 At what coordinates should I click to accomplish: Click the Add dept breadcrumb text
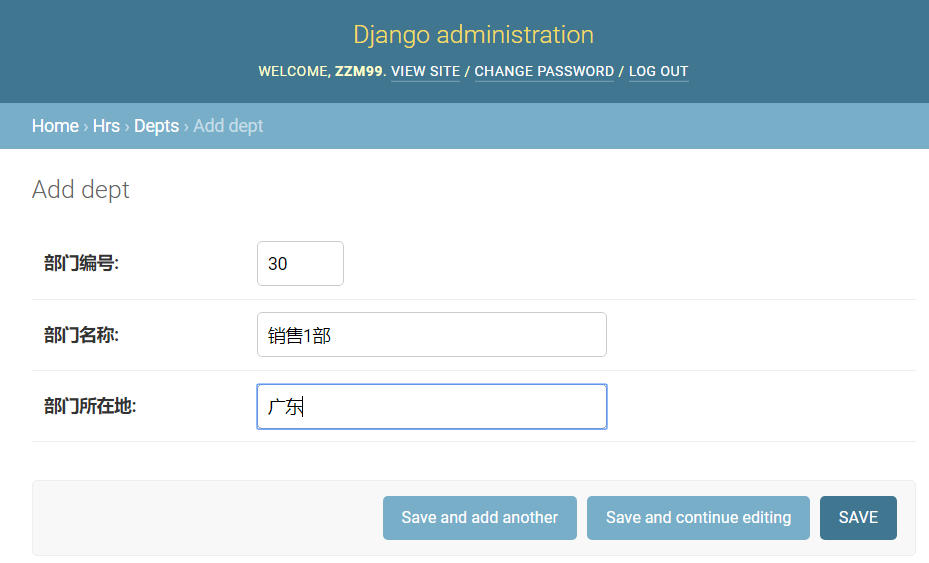click(x=228, y=126)
